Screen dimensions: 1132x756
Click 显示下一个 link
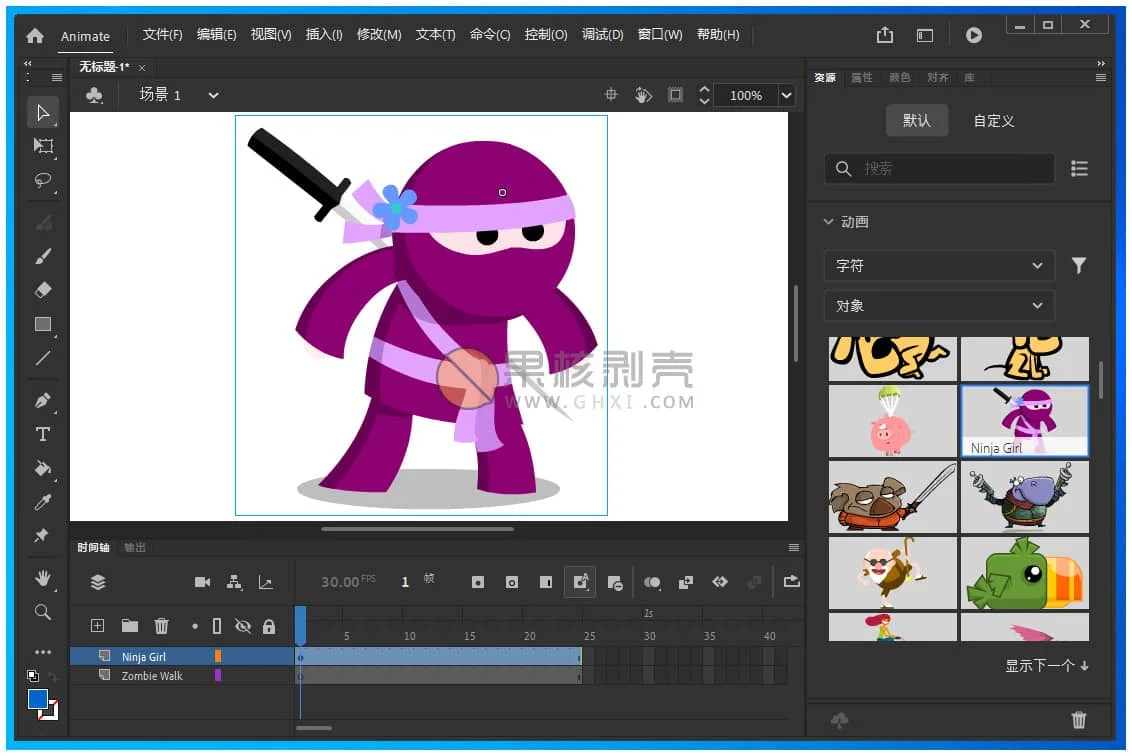1047,665
